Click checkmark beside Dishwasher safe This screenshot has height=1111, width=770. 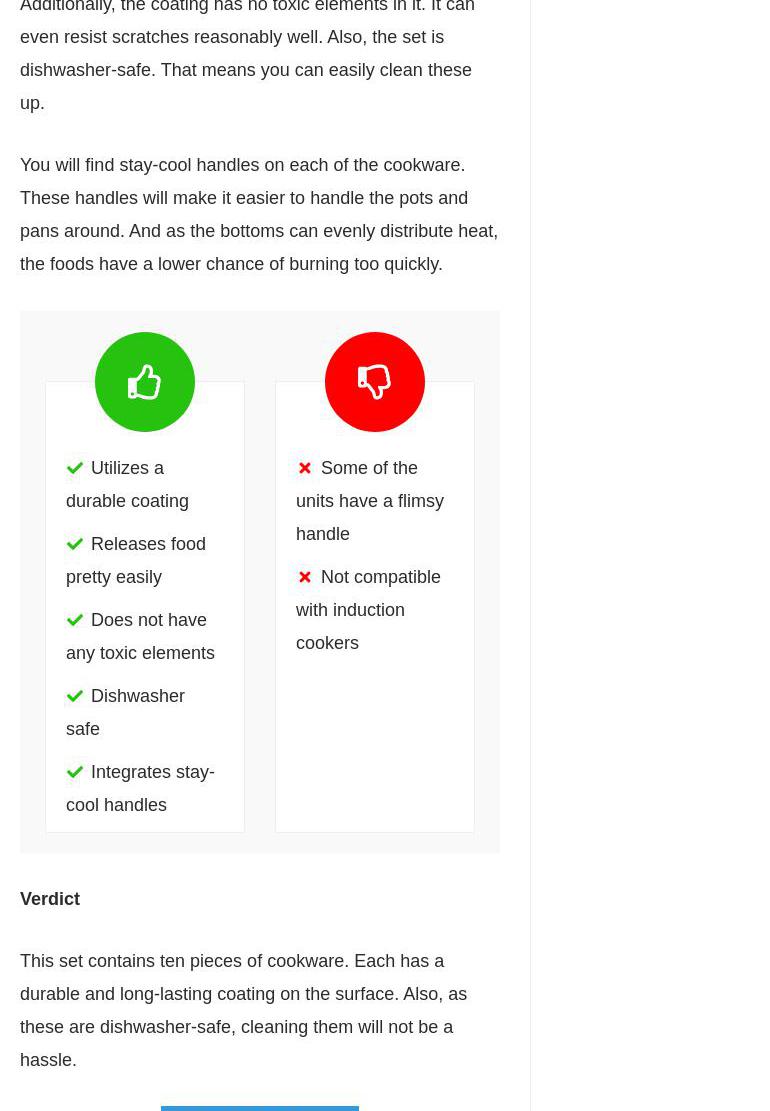click(x=75, y=696)
